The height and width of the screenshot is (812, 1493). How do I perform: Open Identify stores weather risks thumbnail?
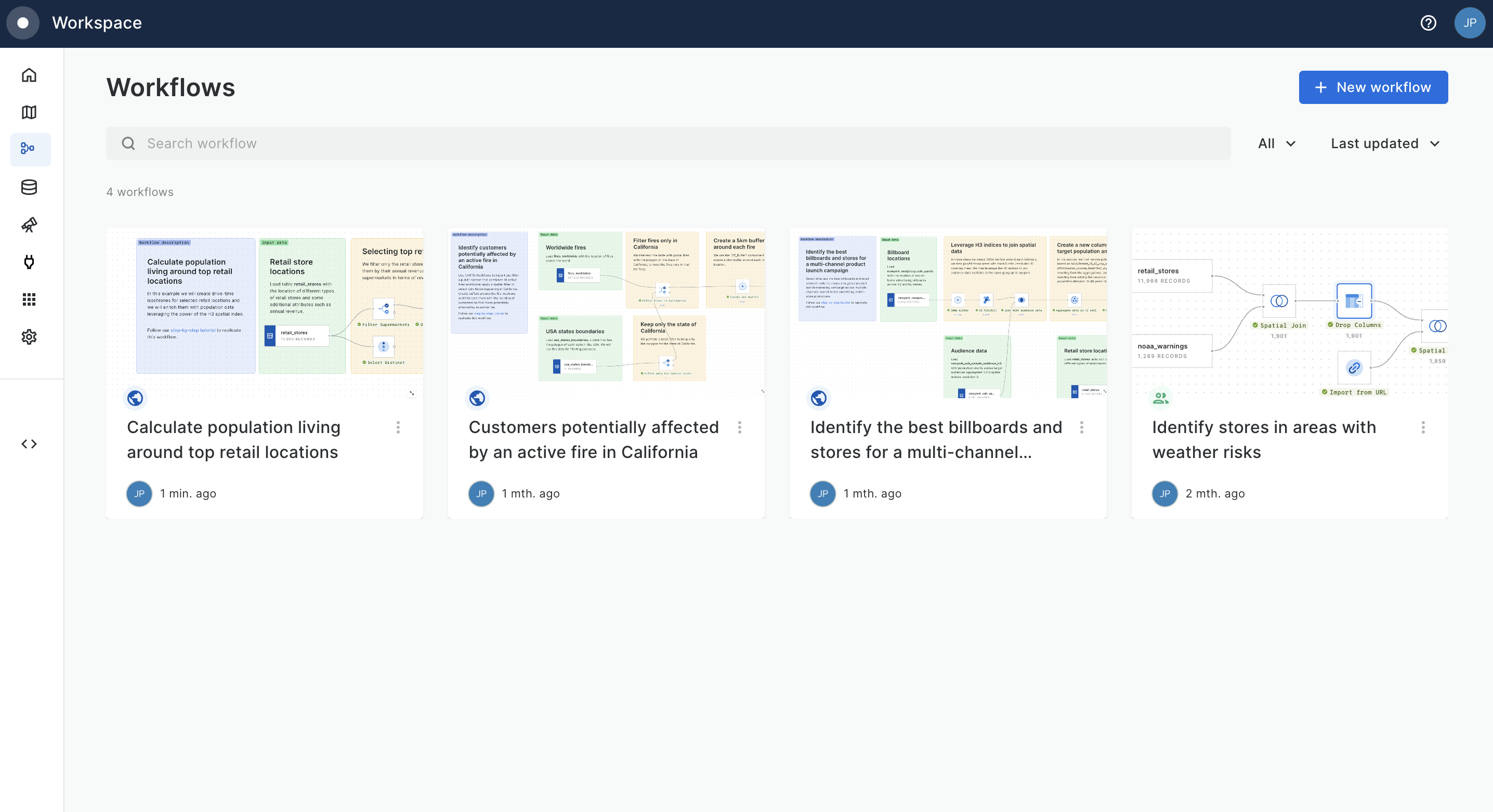tap(1289, 313)
